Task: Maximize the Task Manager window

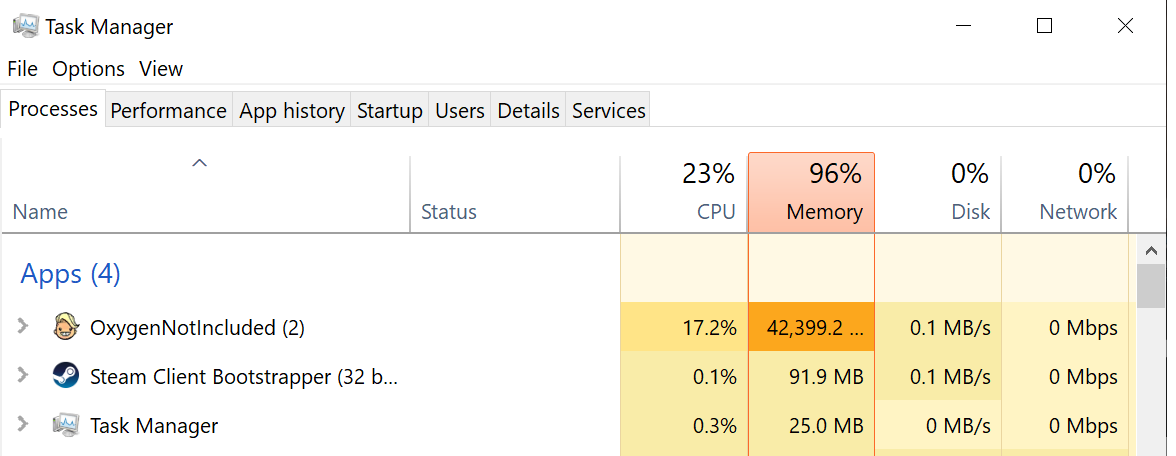Action: pyautogui.click(x=1045, y=27)
